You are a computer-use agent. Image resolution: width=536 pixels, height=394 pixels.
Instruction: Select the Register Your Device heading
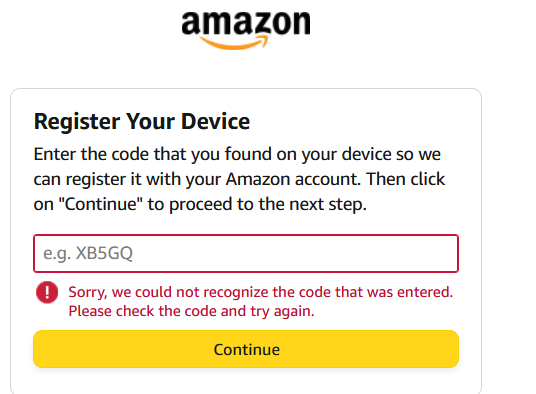pyautogui.click(x=142, y=122)
